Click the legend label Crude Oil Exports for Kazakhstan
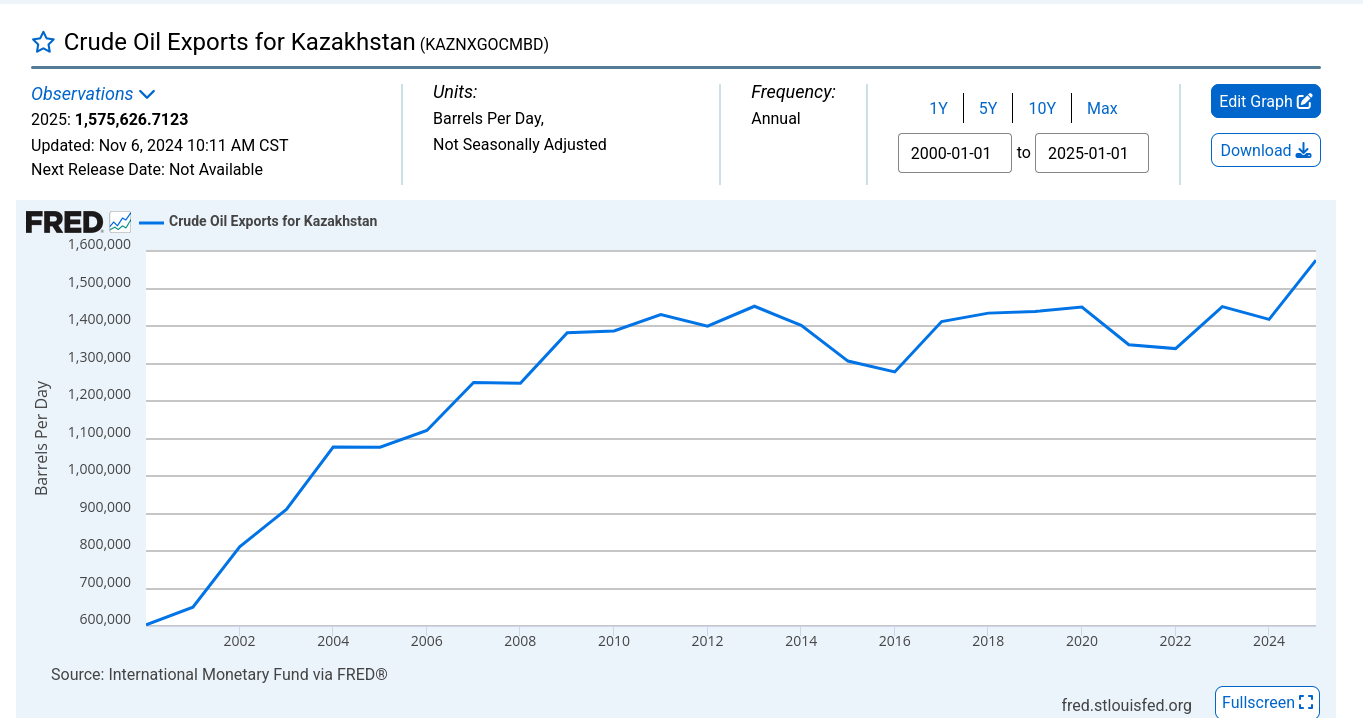 pyautogui.click(x=273, y=221)
